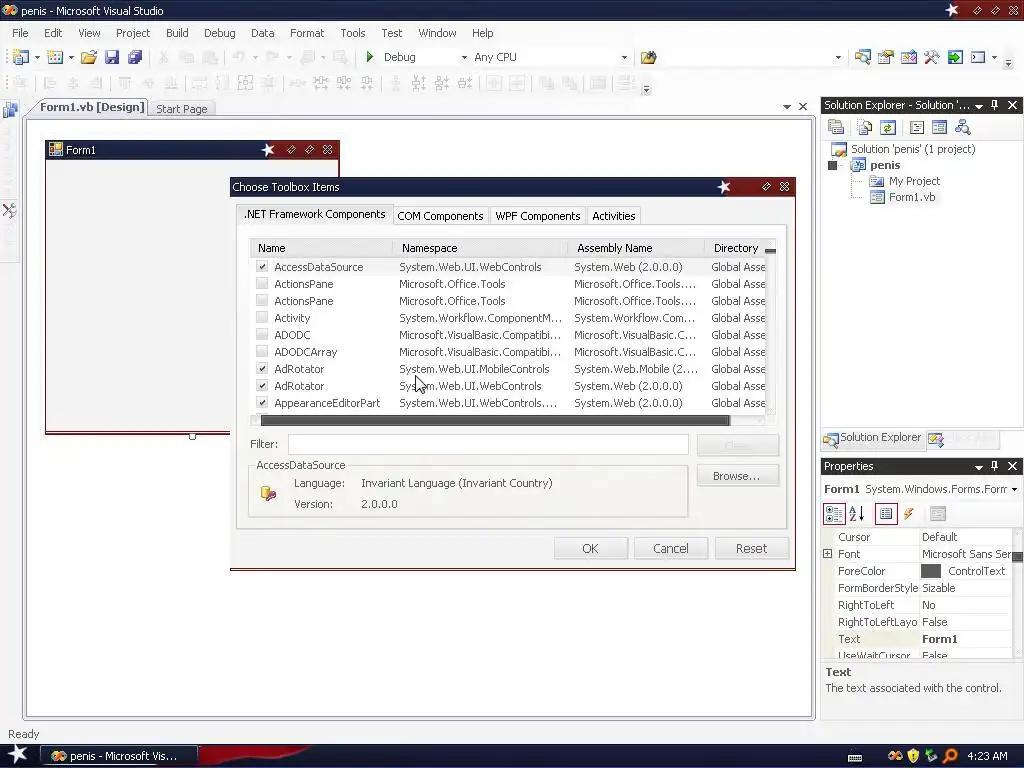This screenshot has width=1024, height=768.
Task: Expand the Font property
Action: tap(827, 554)
